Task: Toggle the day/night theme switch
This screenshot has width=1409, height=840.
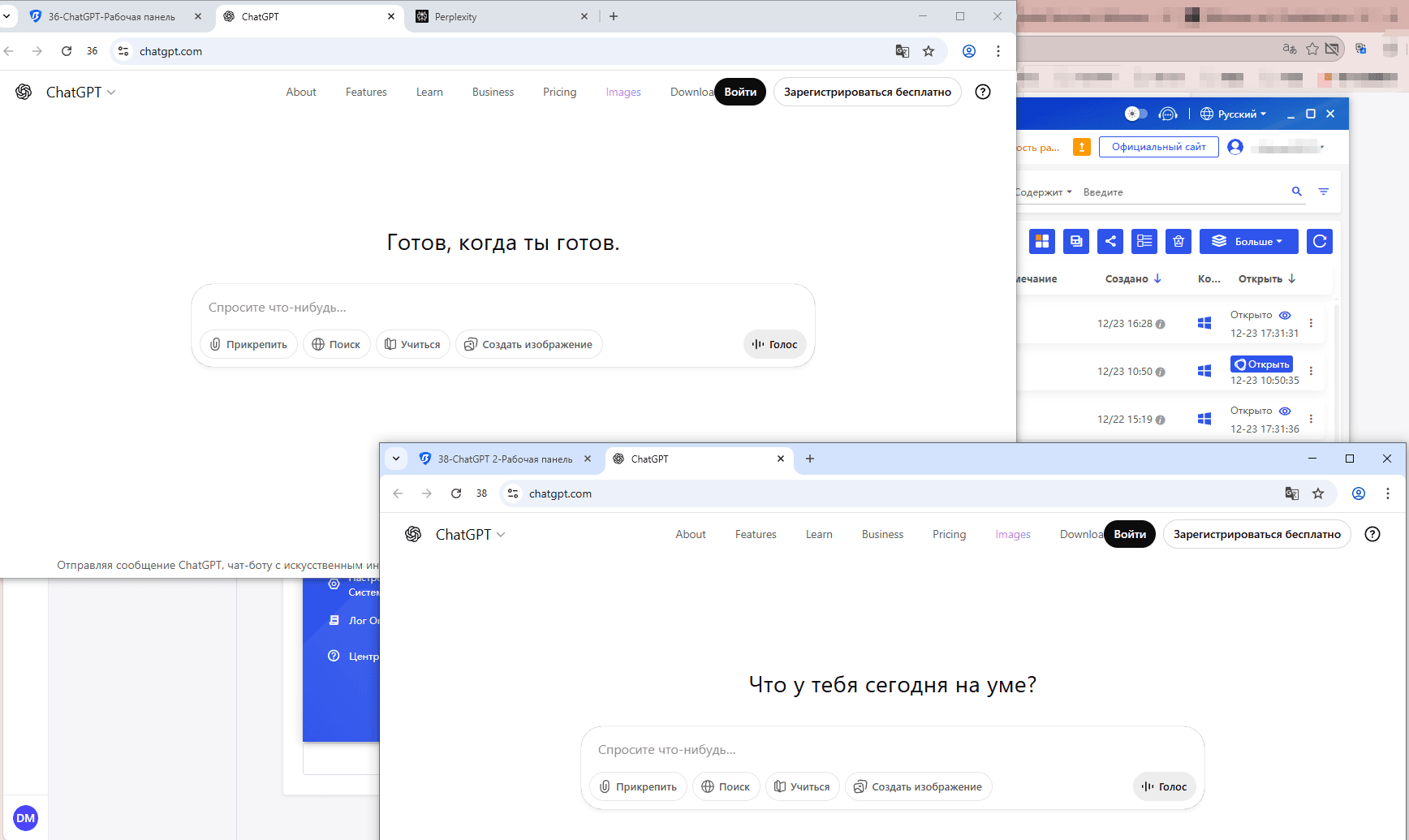Action: coord(1135,114)
